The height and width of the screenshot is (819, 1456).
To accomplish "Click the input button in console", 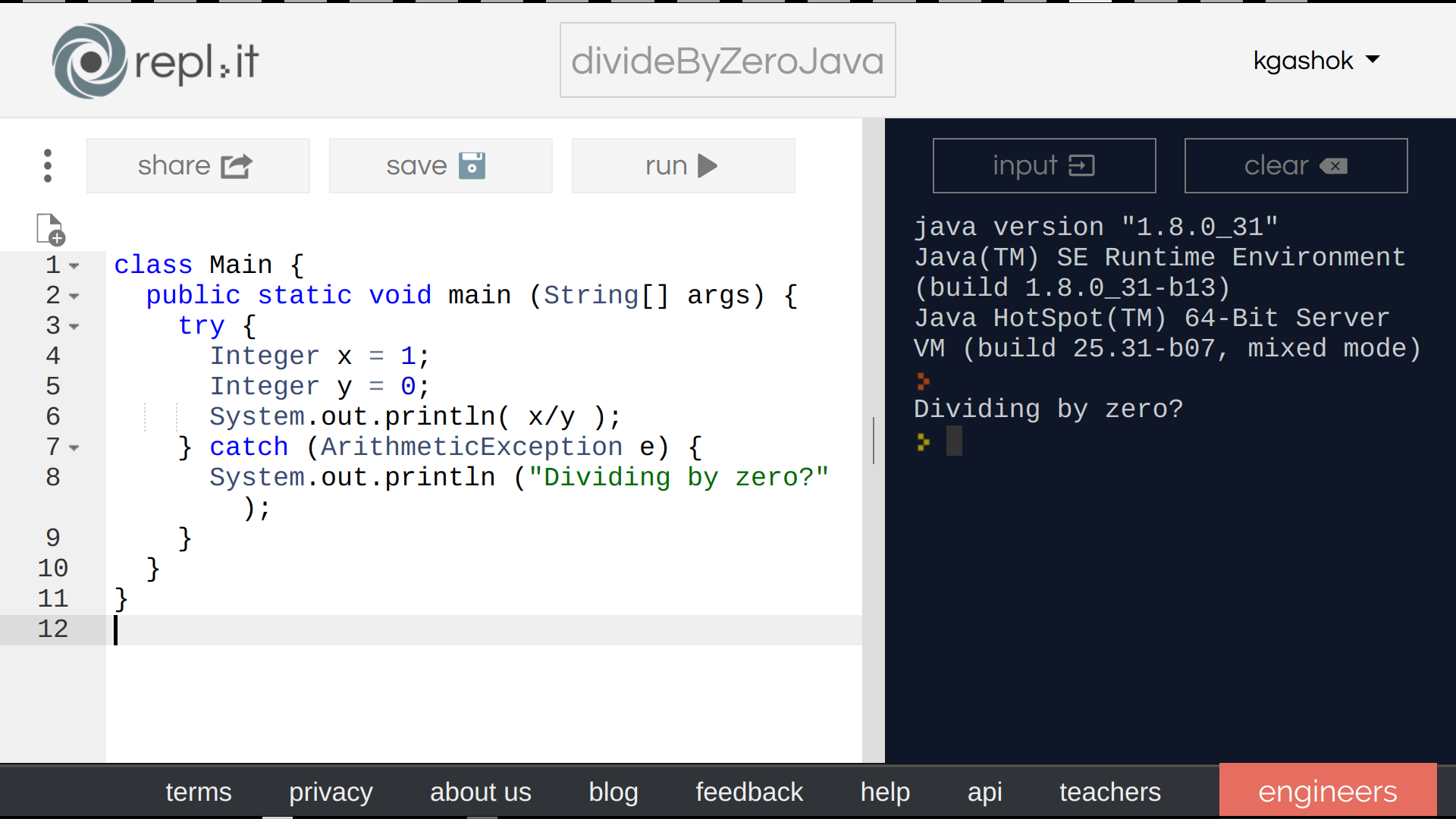I will click(x=1044, y=165).
